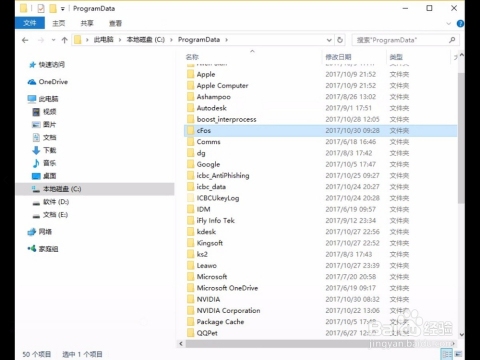Select the ICBCUkeyLog folder icon
Image resolution: width=480 pixels, height=360 pixels.
191,198
